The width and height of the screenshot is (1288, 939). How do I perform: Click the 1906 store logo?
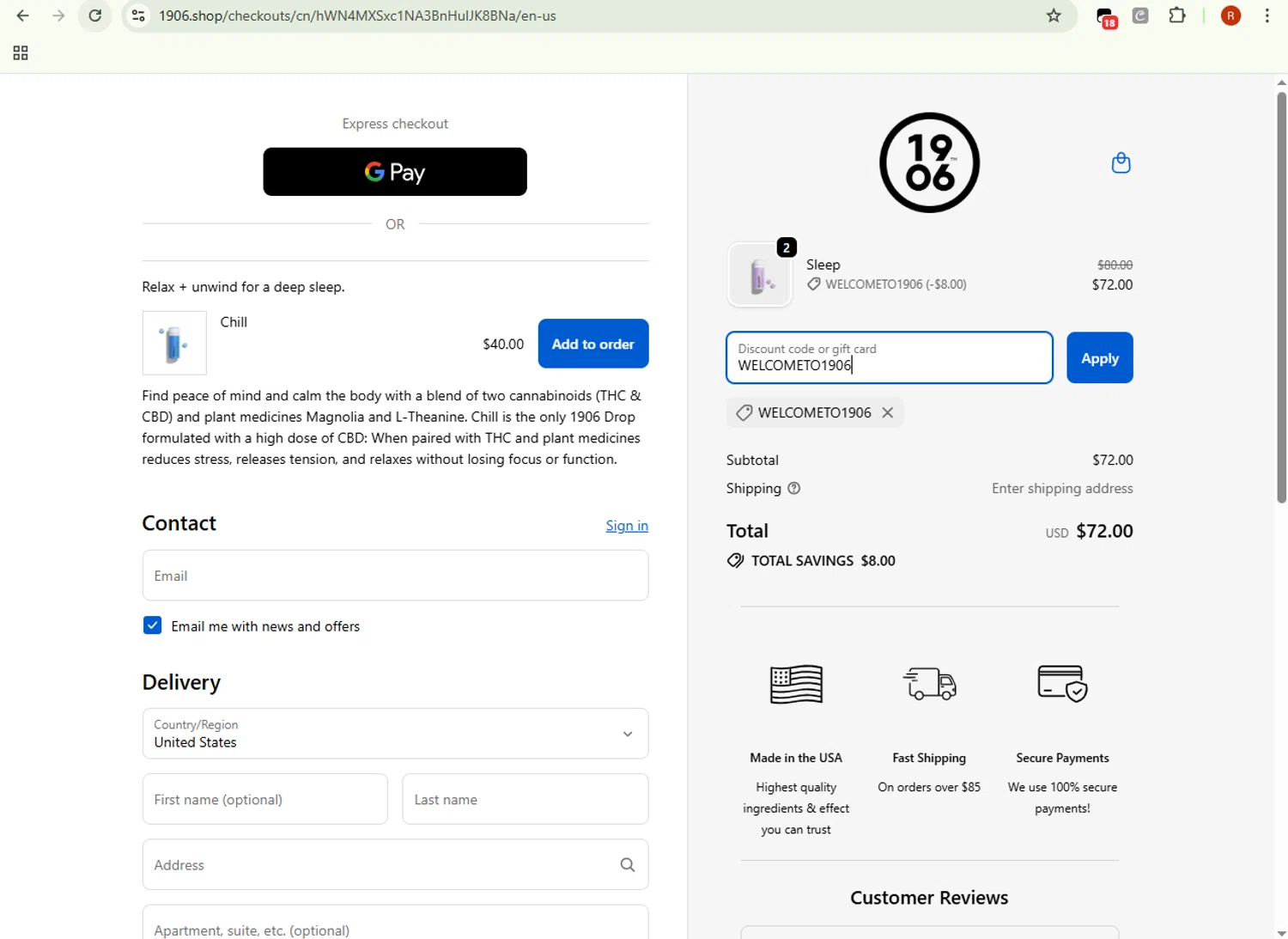929,162
